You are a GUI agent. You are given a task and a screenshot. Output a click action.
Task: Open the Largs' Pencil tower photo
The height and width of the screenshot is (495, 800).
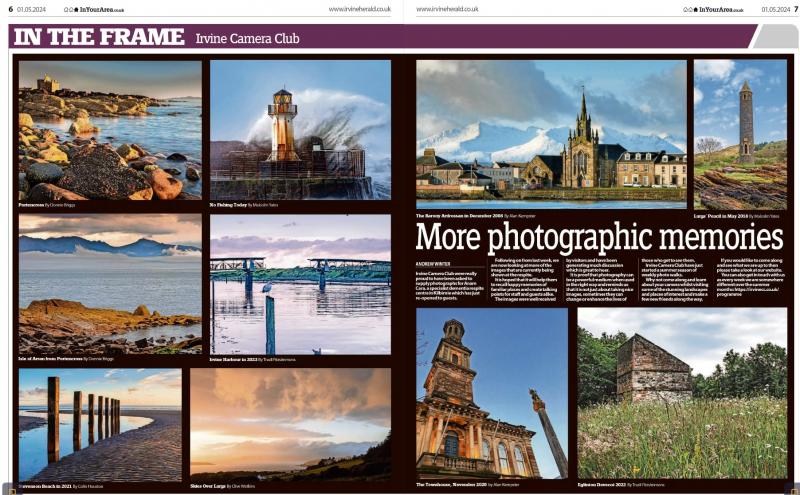[x=739, y=133]
